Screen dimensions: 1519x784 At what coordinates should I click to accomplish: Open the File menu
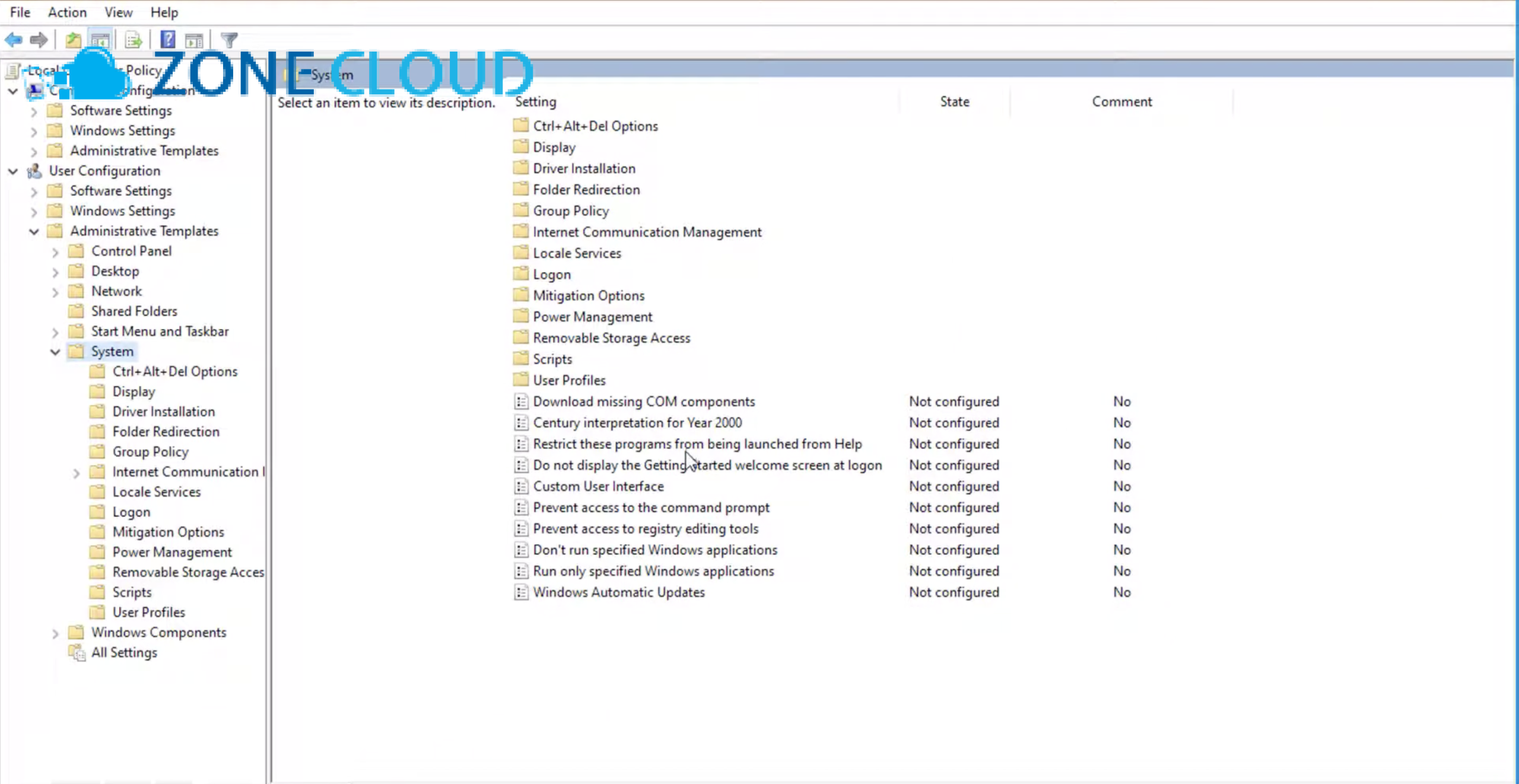pos(20,12)
